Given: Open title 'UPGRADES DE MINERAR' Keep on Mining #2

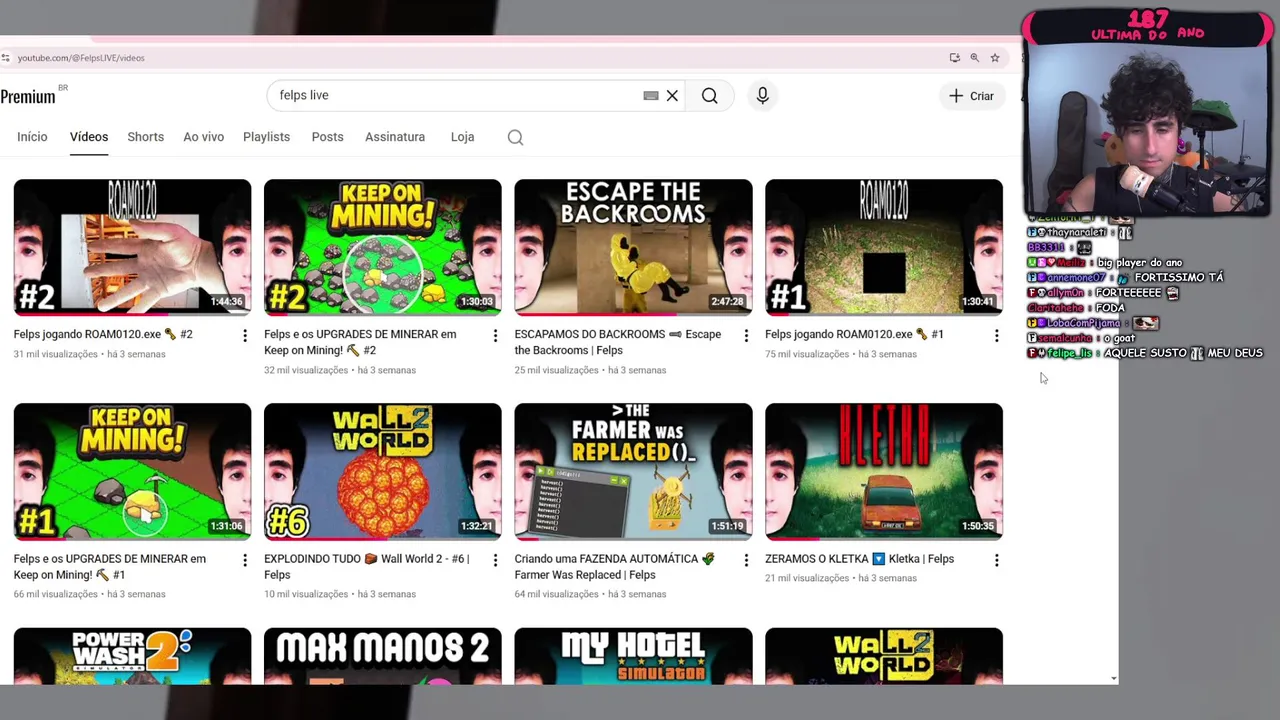Looking at the screenshot, I should pyautogui.click(x=360, y=342).
